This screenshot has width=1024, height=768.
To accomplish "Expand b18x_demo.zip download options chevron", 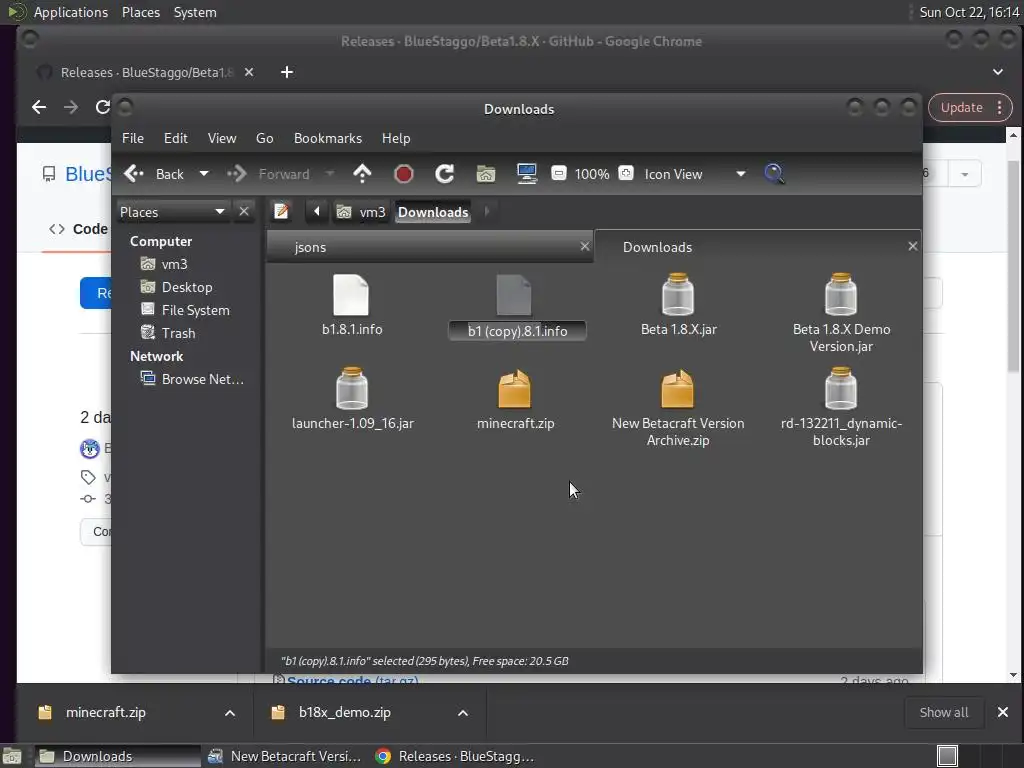I will 463,712.
